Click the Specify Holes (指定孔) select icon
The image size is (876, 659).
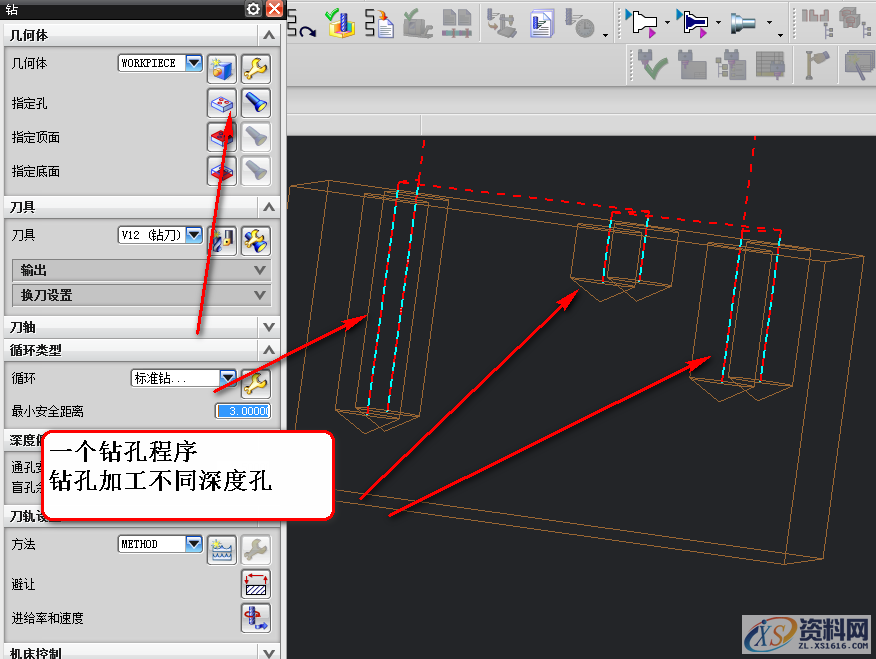point(221,103)
